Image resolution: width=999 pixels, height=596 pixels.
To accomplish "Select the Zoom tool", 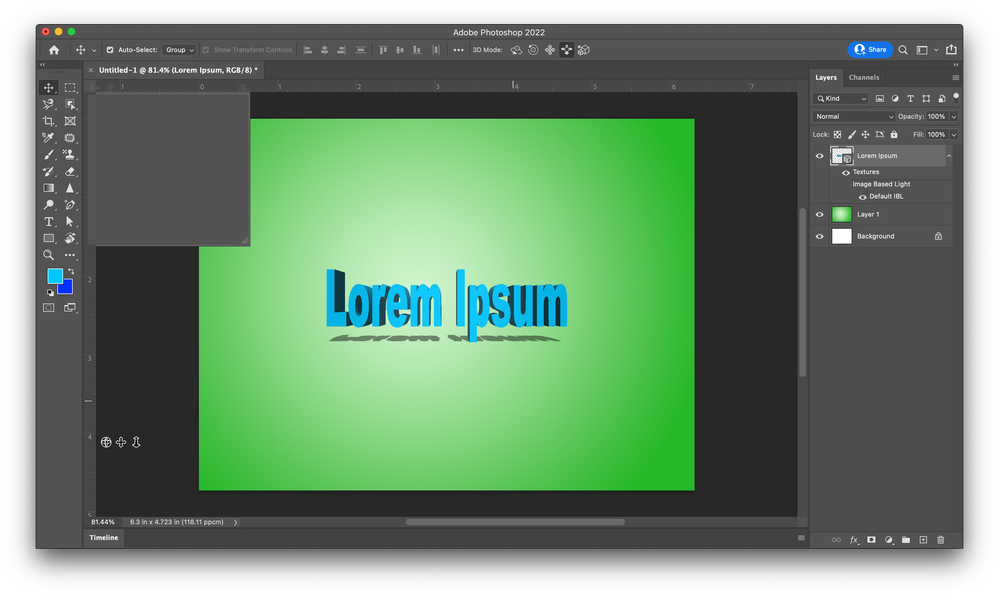I will pyautogui.click(x=48, y=255).
